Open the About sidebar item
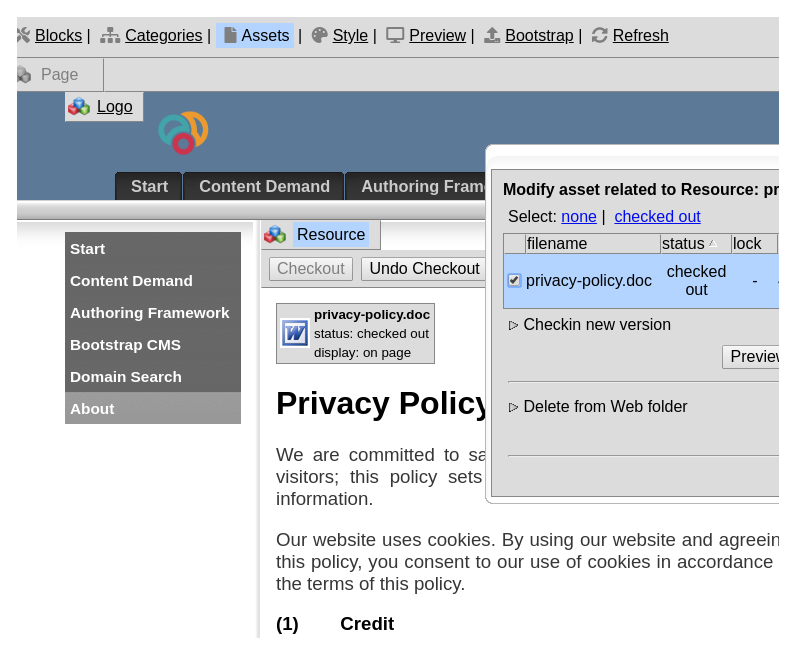Screen dimensions: 797x660 click(92, 409)
